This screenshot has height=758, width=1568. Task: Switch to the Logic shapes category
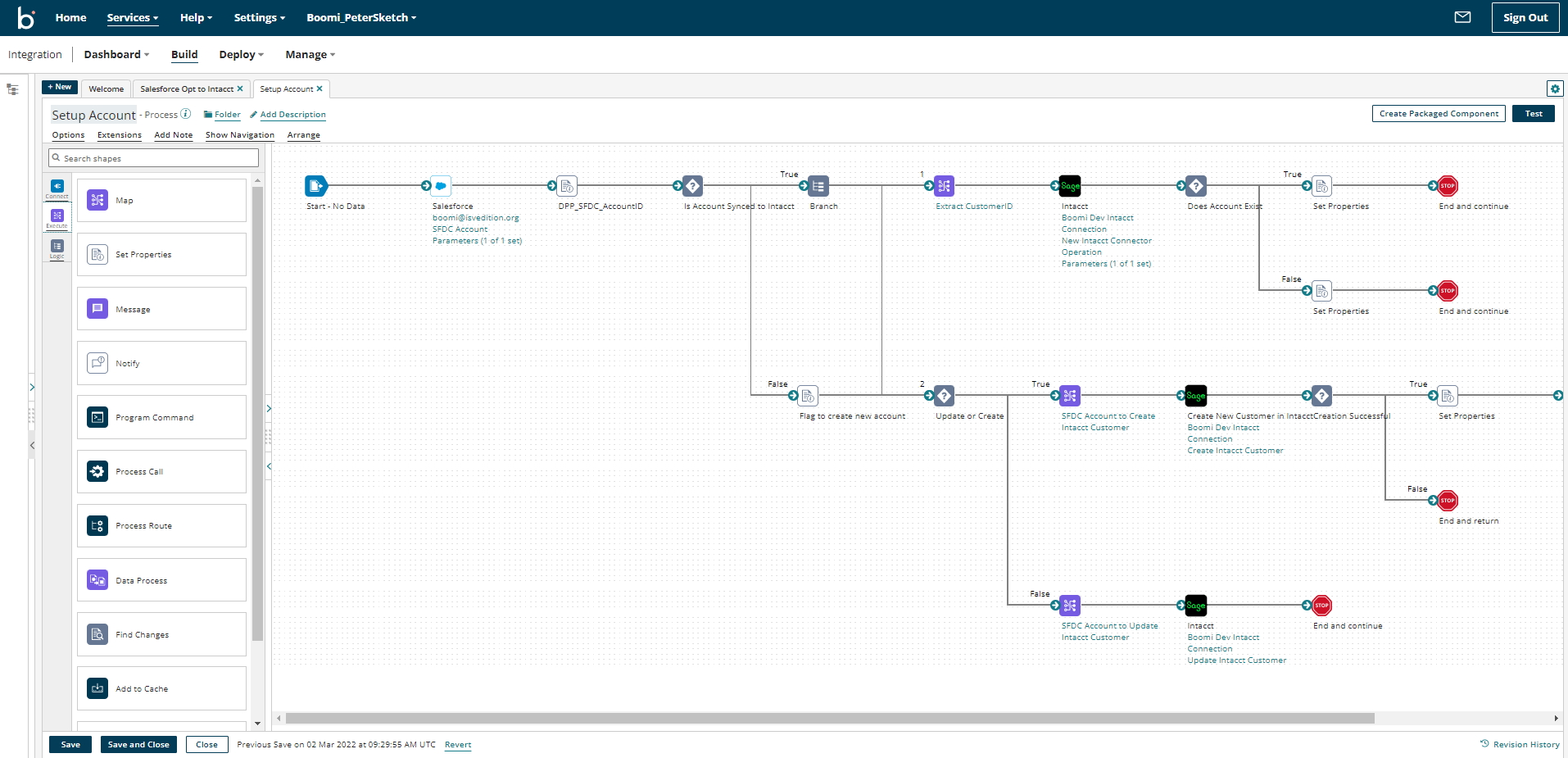(57, 247)
